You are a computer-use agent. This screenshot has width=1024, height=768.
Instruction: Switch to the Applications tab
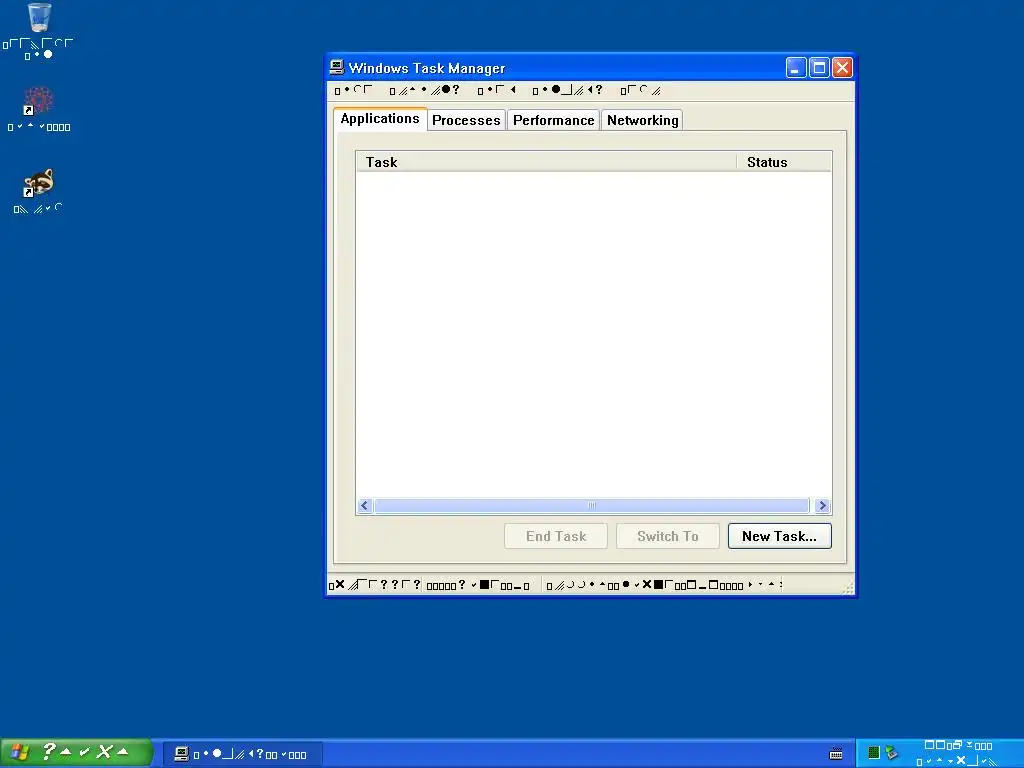click(x=380, y=119)
